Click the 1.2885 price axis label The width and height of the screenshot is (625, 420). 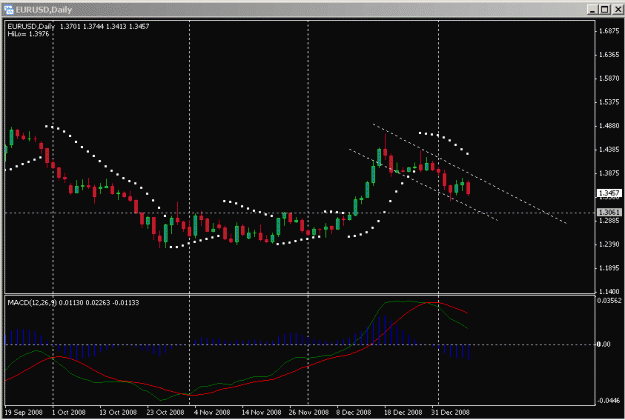coord(609,221)
